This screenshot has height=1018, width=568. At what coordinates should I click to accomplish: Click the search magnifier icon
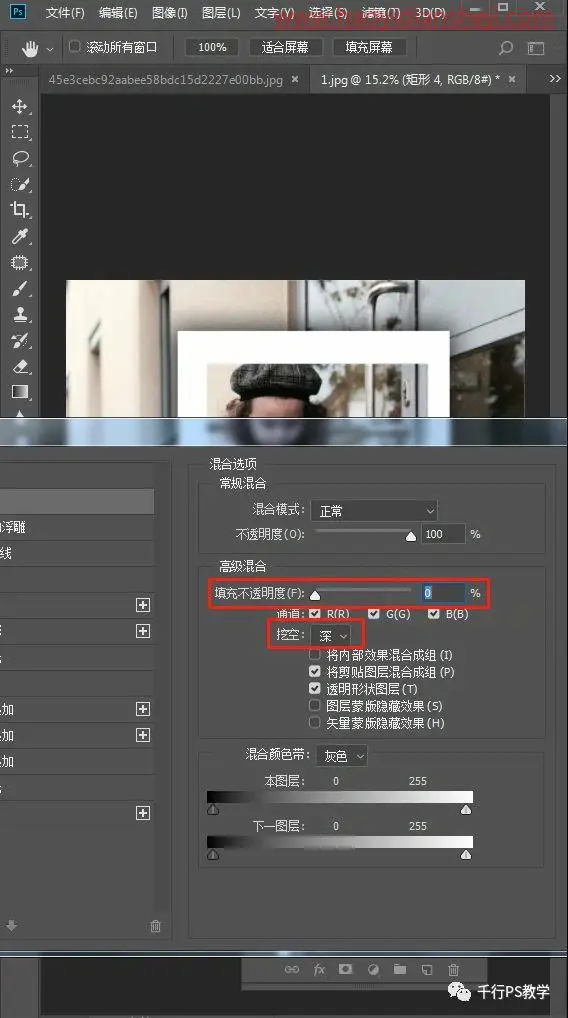coord(505,47)
